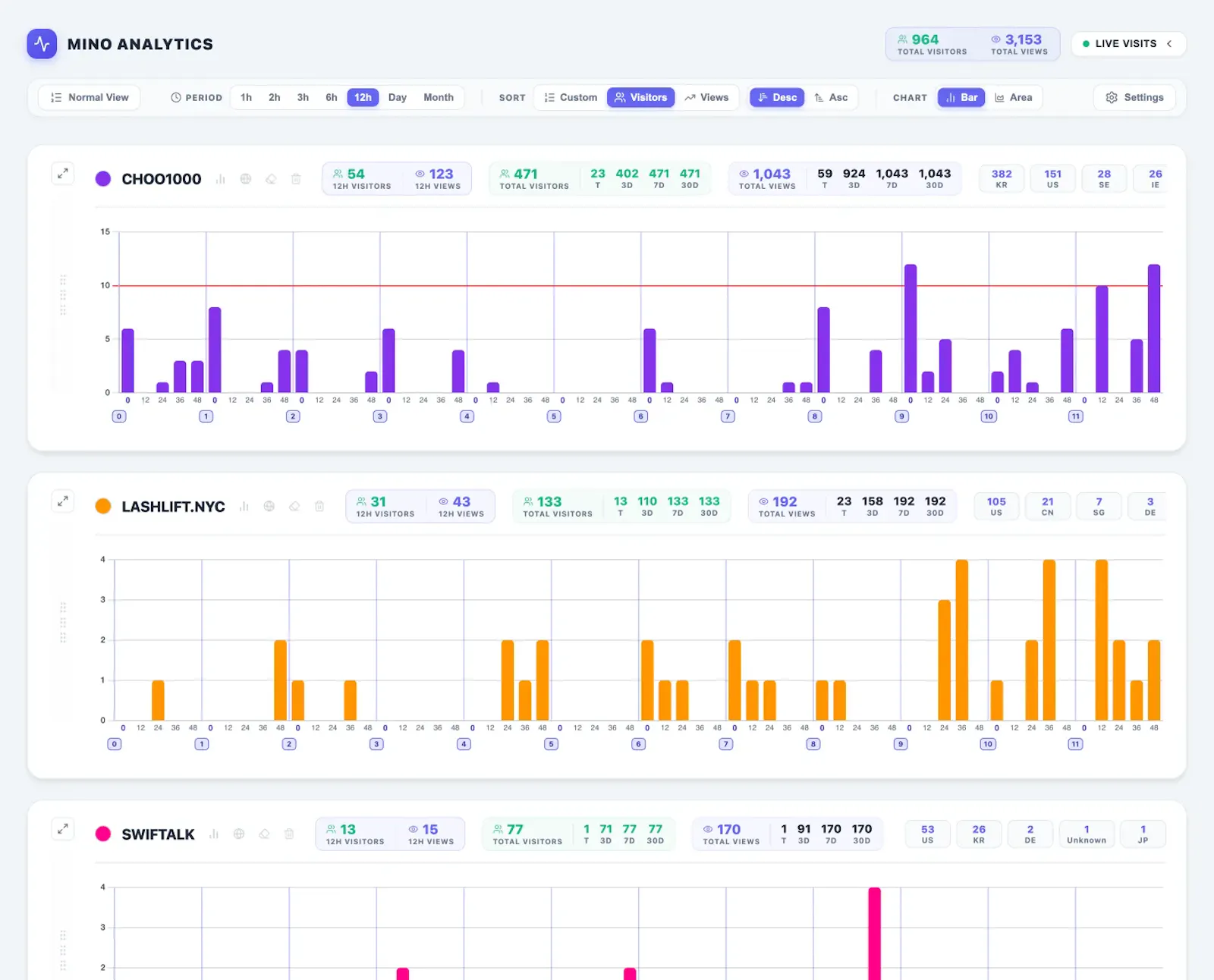Sort sites by Views
Screen dimensions: 1214x980
706,98
